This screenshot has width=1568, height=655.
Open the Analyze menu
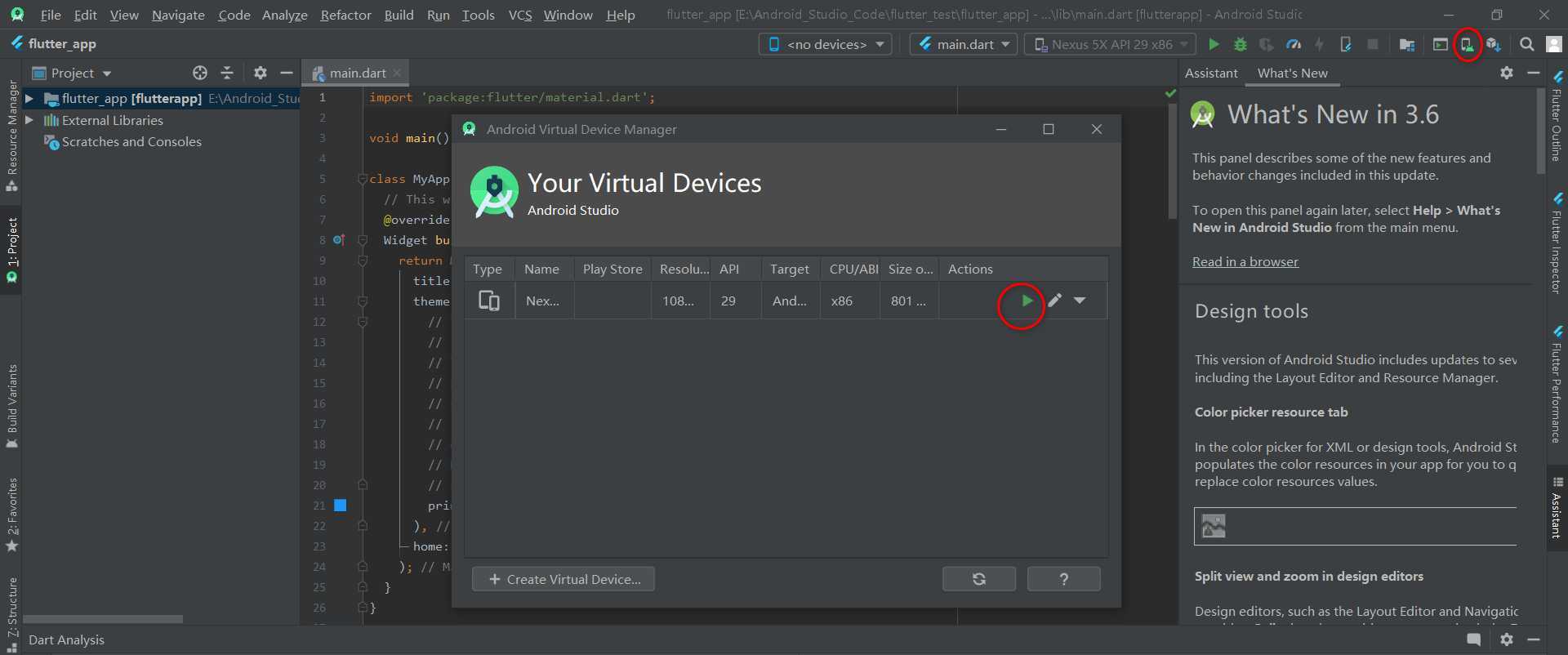click(x=285, y=15)
